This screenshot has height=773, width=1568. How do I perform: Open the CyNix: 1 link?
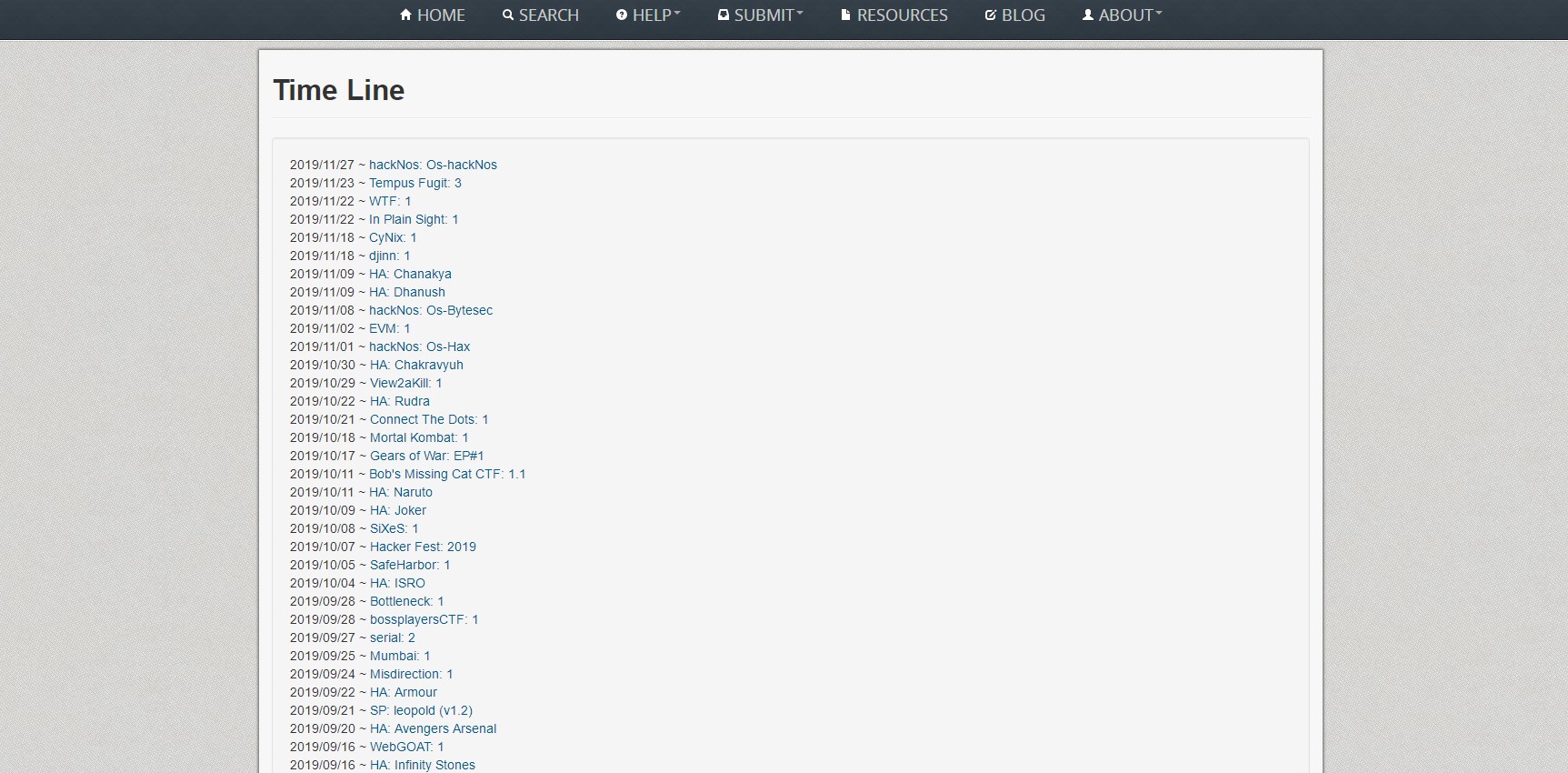tap(393, 237)
